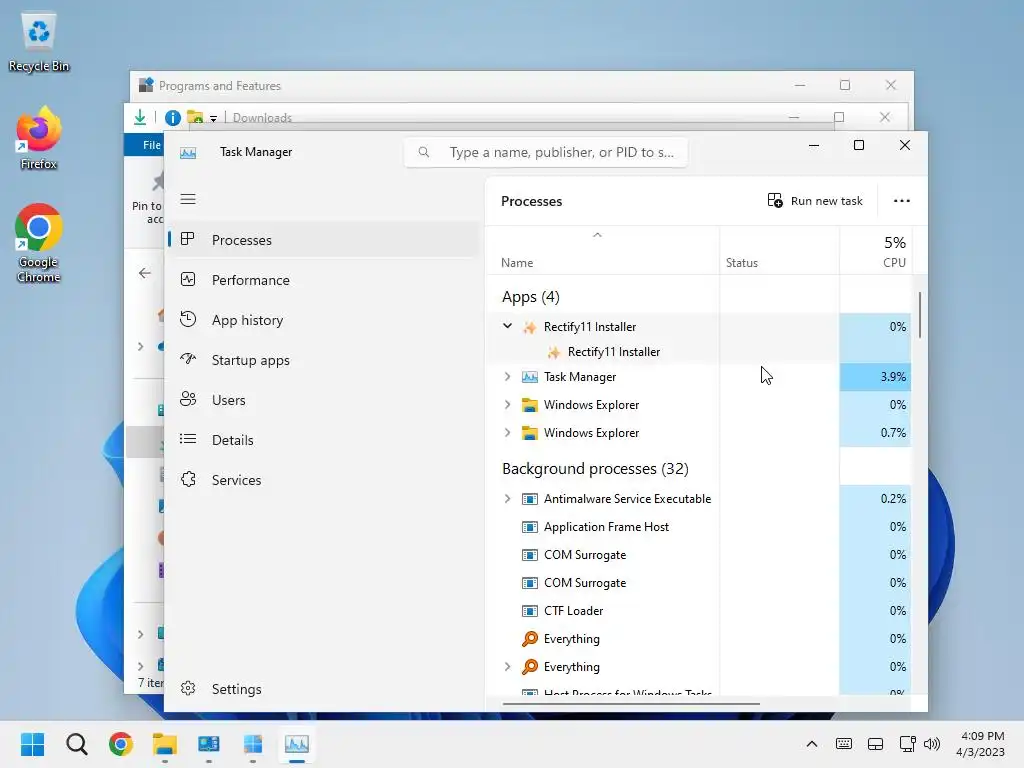Select the Firefox desktop shortcut
This screenshot has width=1024, height=768.
(39, 139)
